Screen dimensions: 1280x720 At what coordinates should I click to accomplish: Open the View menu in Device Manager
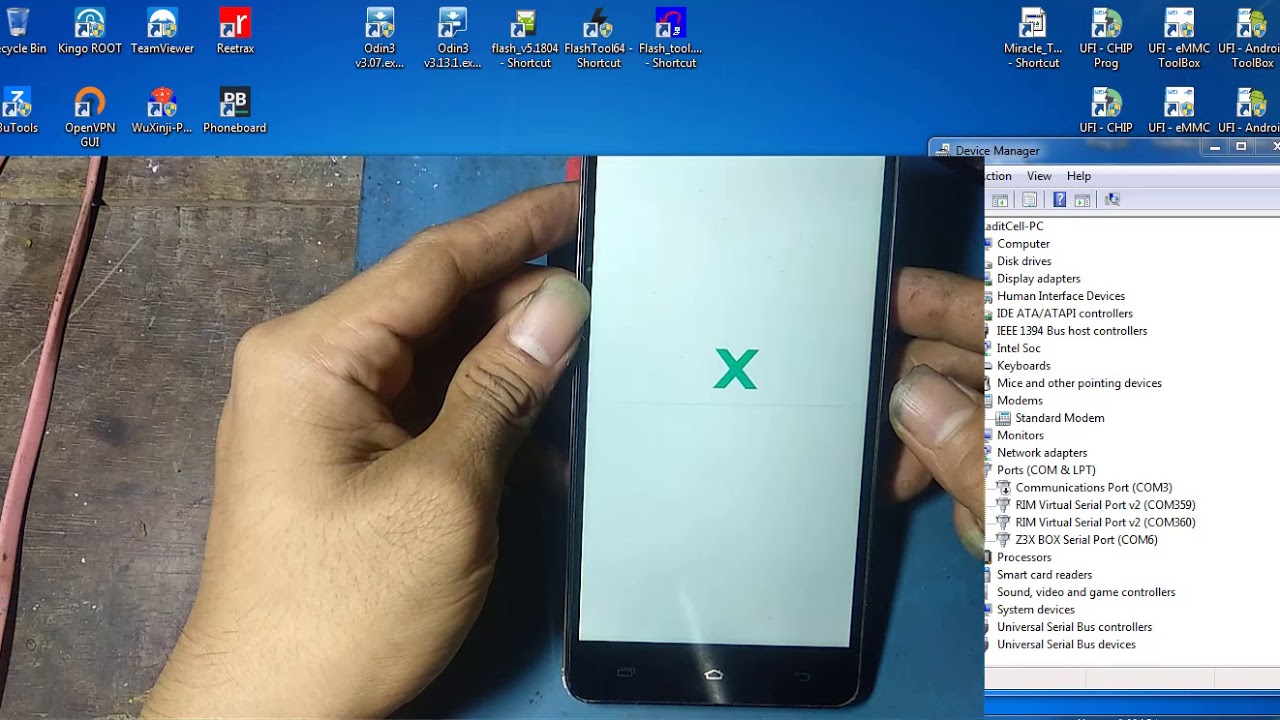1039,176
